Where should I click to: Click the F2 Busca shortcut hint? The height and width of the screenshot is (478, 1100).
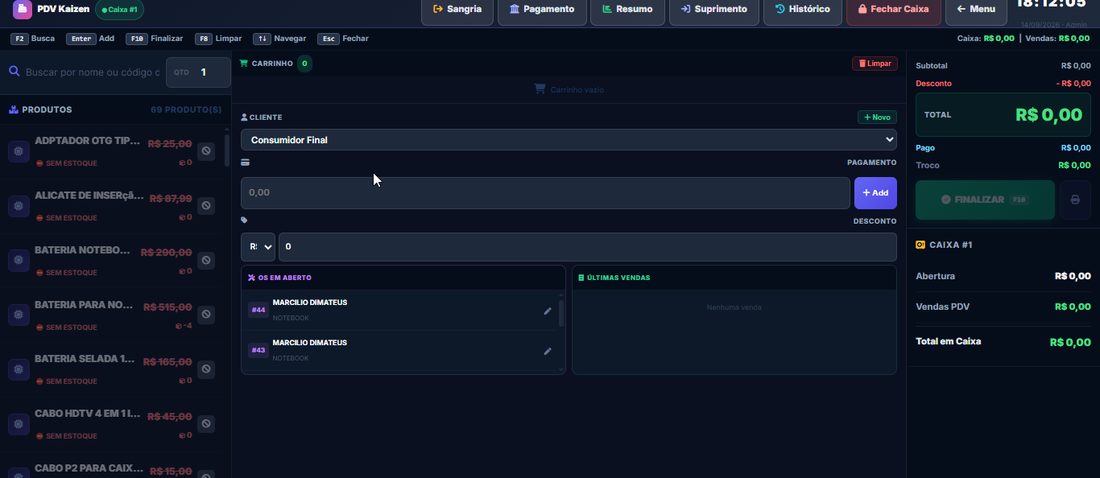[x=33, y=39]
